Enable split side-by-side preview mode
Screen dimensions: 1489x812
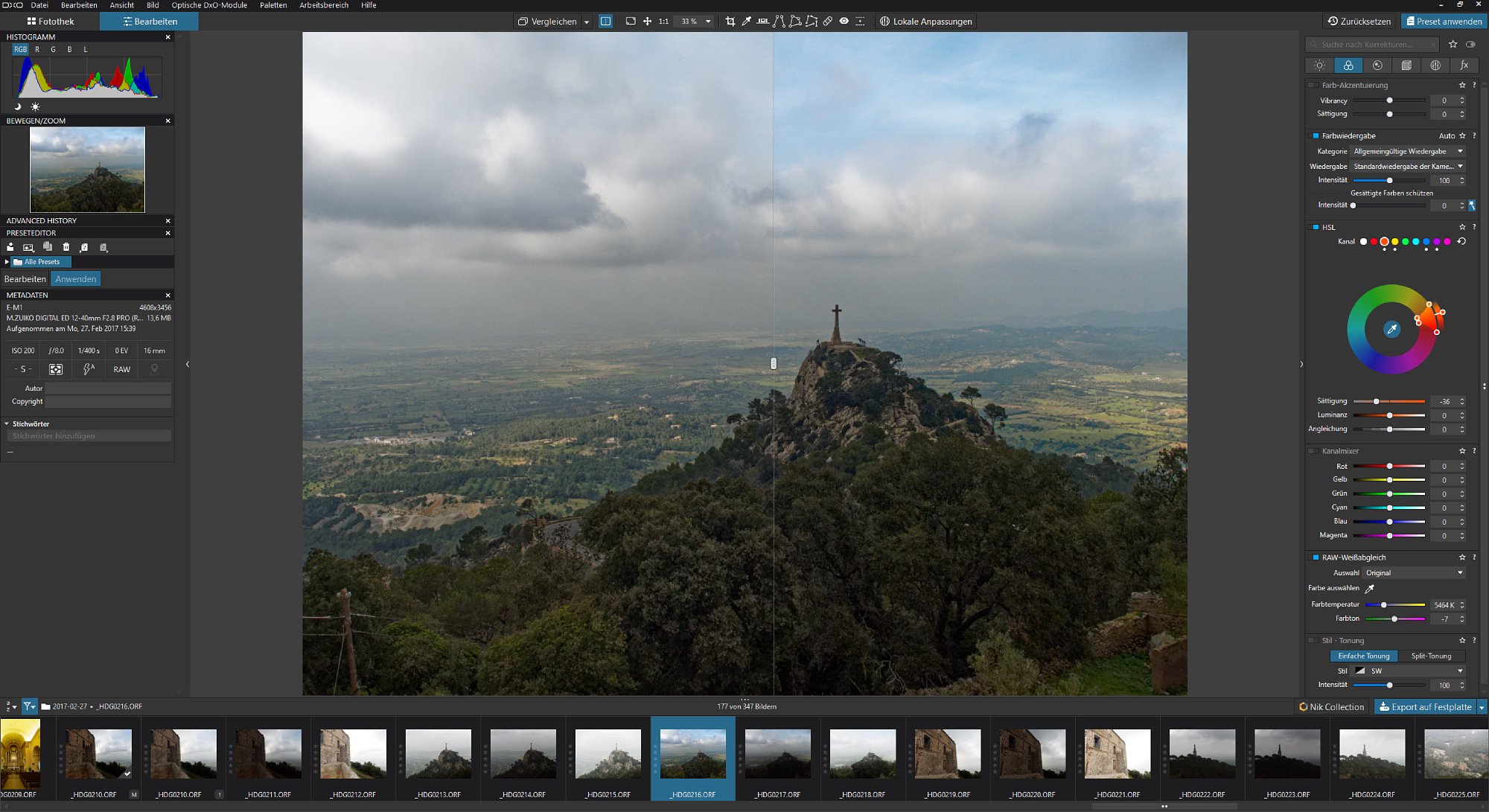(x=606, y=22)
